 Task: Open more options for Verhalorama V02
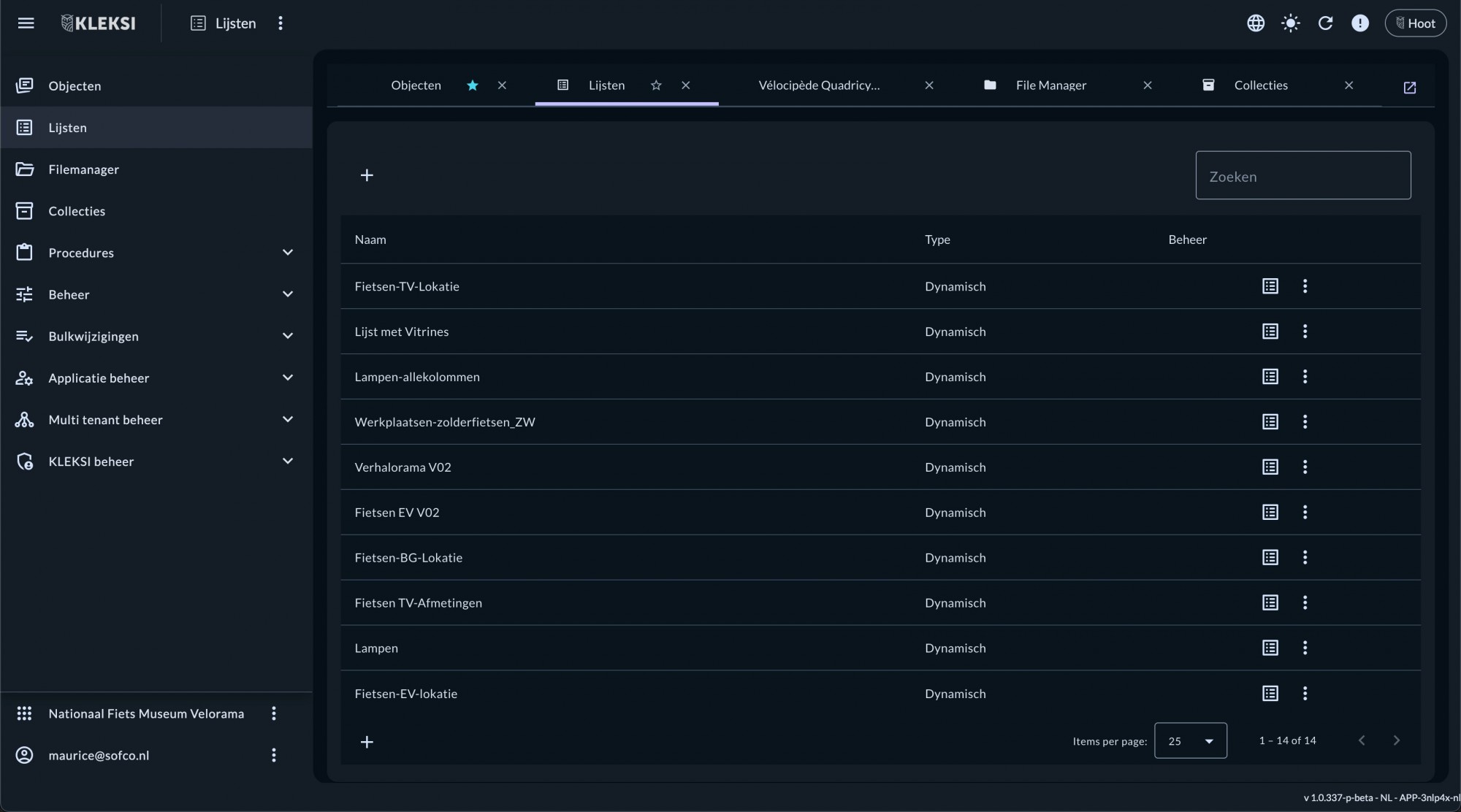[x=1305, y=467]
